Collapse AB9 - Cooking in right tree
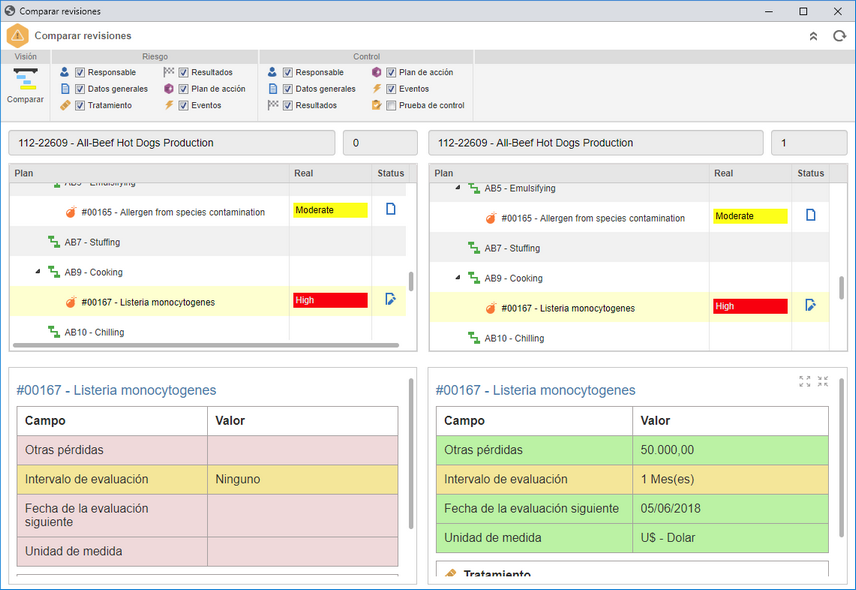The image size is (856, 590). click(457, 277)
